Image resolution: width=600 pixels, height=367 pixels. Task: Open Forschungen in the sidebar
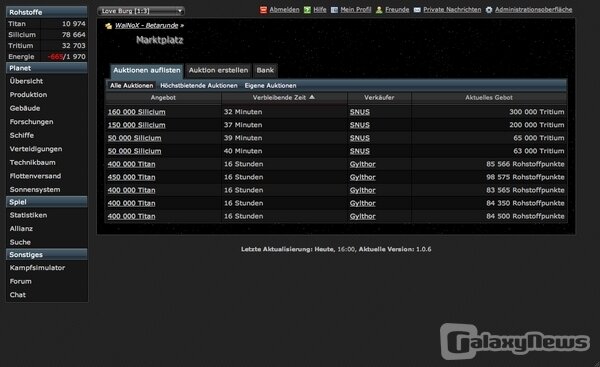click(x=31, y=122)
